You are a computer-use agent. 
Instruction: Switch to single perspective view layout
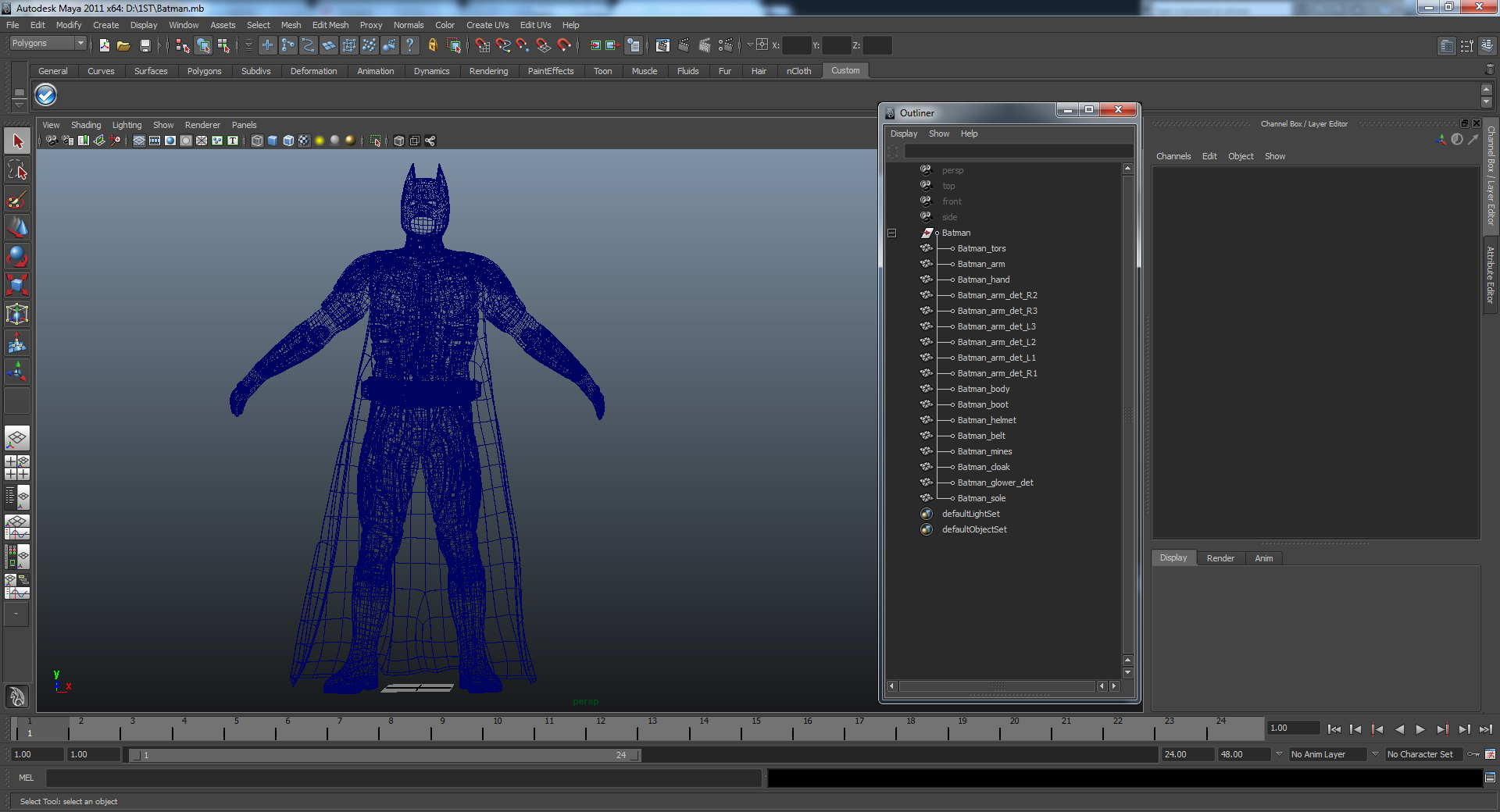coord(17,438)
